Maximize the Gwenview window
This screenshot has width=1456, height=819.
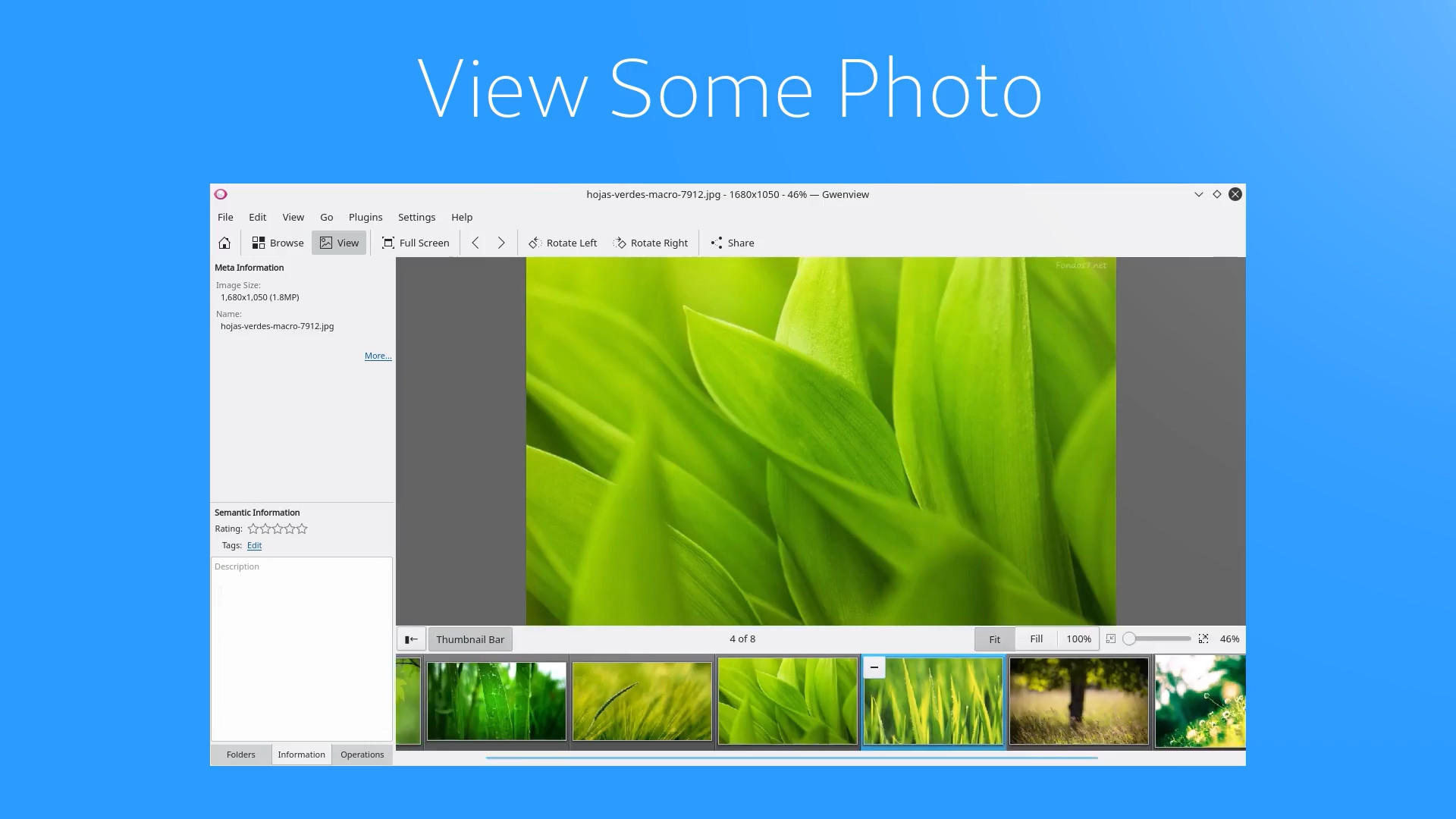coord(1217,194)
